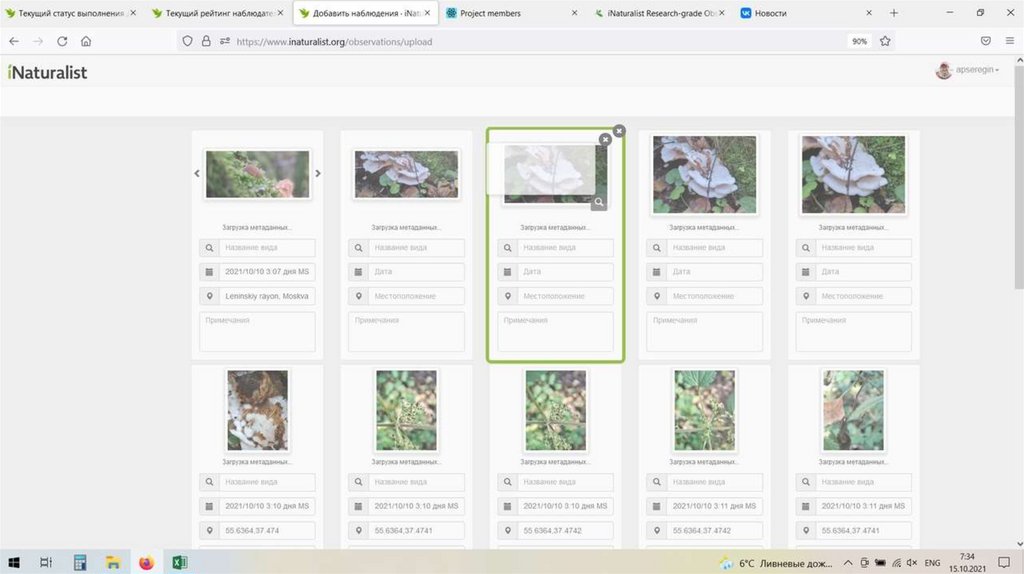The width and height of the screenshot is (1024, 574).
Task: Click map pin icon in first card
Action: pos(209,296)
